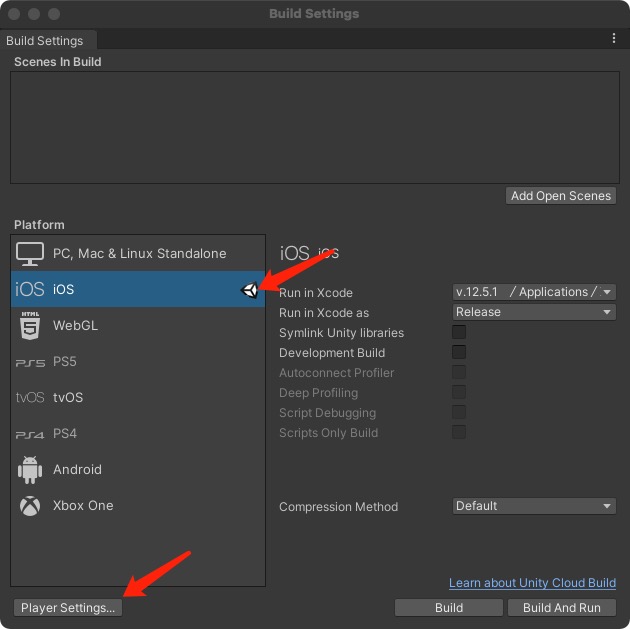Click the large iOS header icon
Screen dimensions: 630x629
point(295,253)
